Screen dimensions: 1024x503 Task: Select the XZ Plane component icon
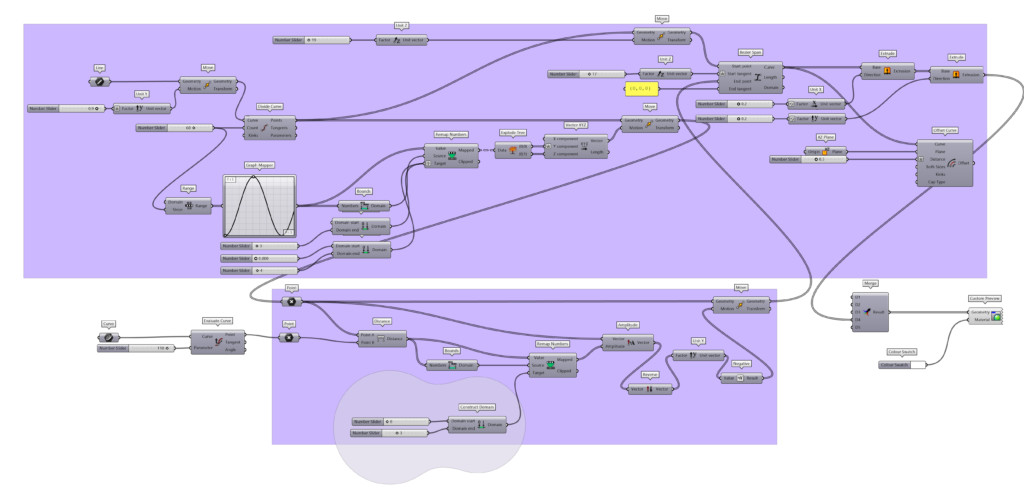tap(826, 151)
